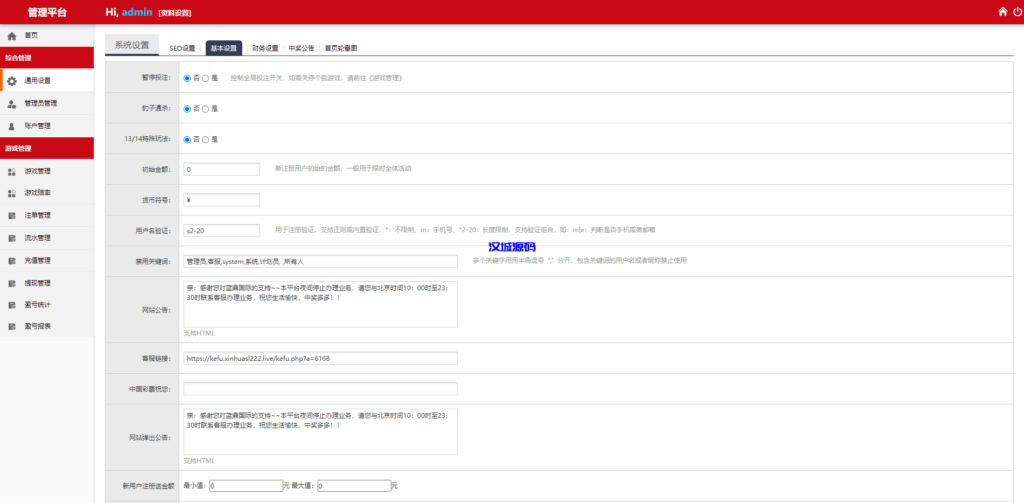Click the 资料设置 link next to admin
The image size is (1024, 503).
tap(175, 13)
